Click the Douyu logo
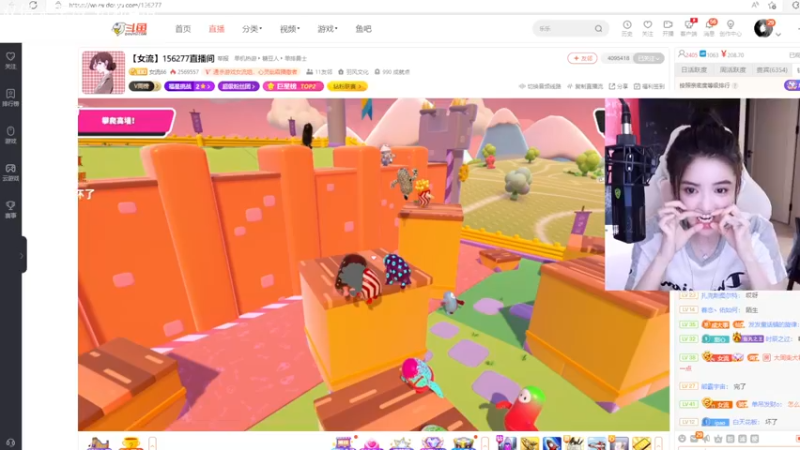 130,29
